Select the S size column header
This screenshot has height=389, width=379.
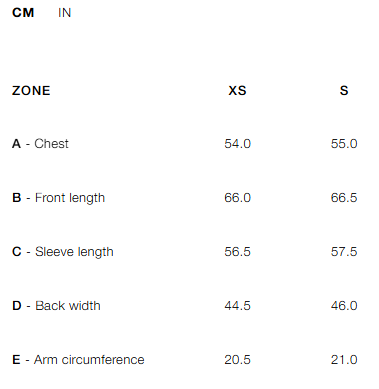(x=344, y=91)
